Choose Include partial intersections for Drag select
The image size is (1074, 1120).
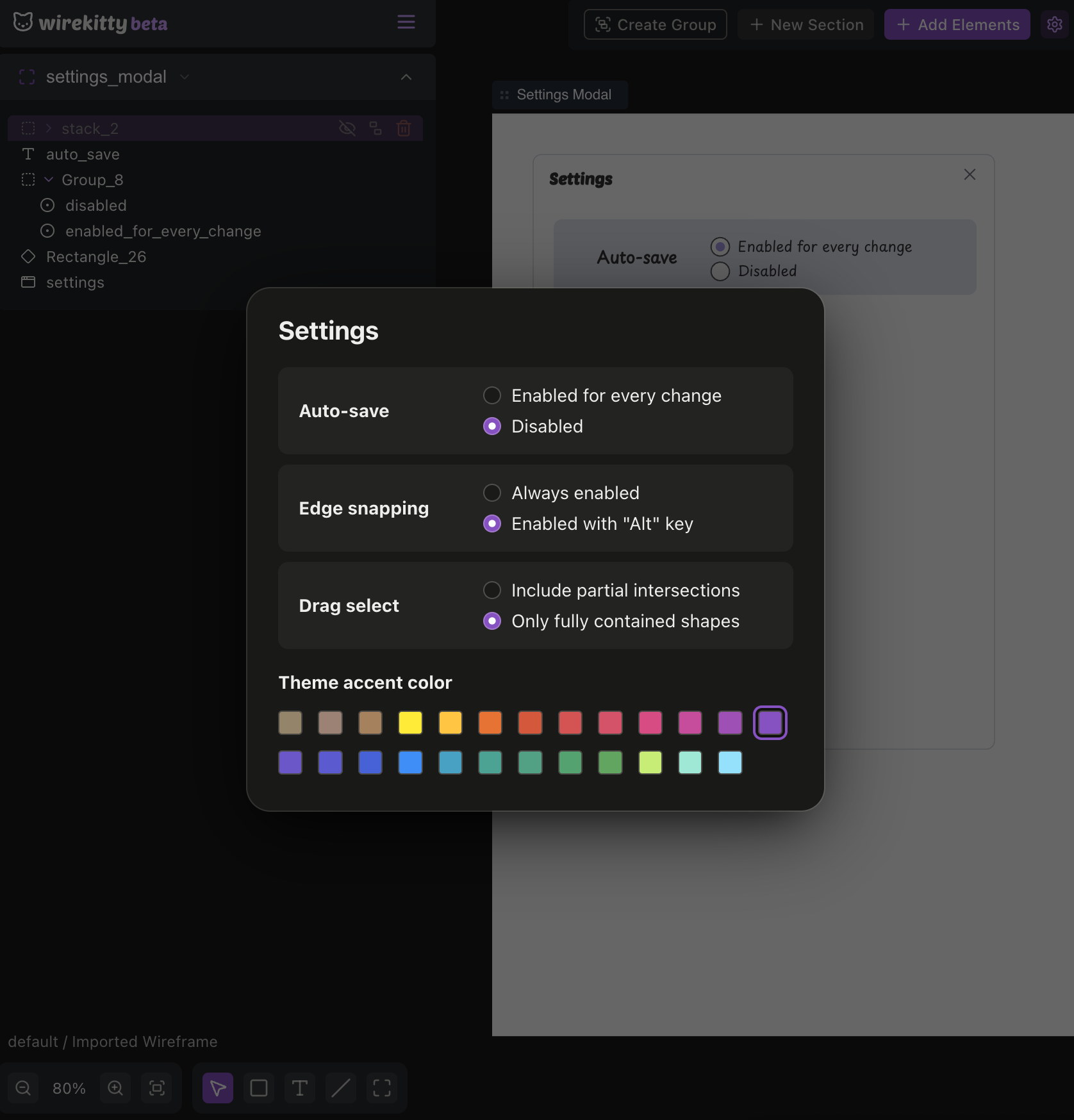pyautogui.click(x=492, y=589)
